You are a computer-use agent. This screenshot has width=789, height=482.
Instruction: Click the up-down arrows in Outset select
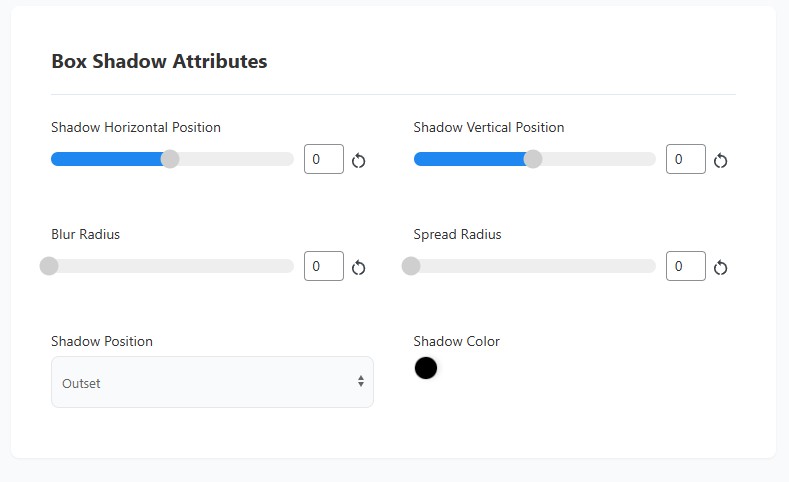361,381
